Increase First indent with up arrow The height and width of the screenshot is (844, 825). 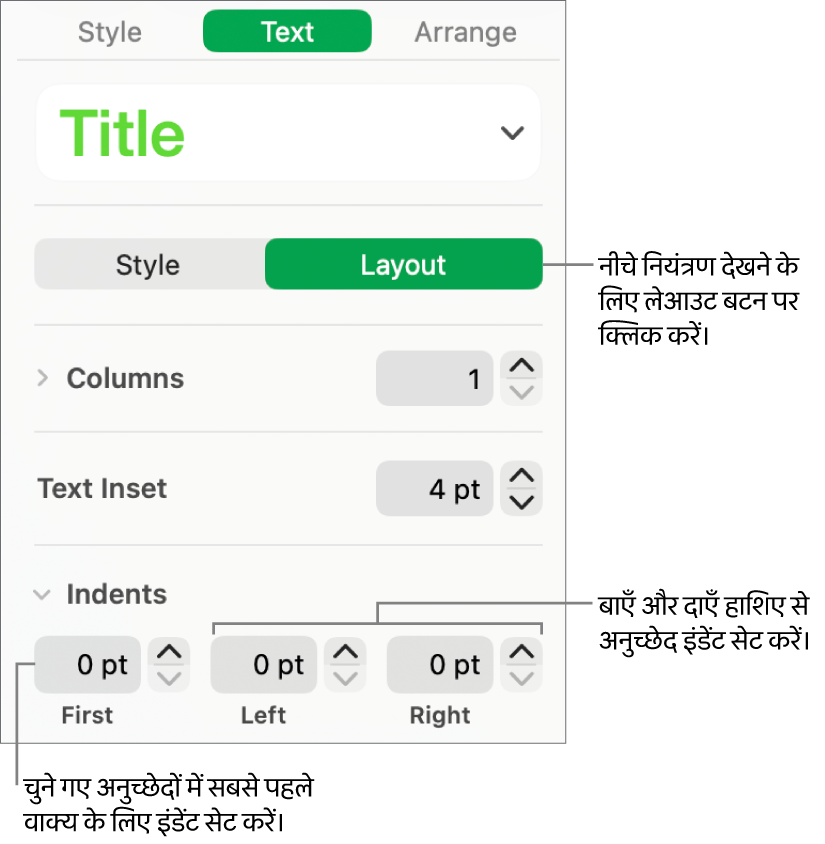point(169,652)
